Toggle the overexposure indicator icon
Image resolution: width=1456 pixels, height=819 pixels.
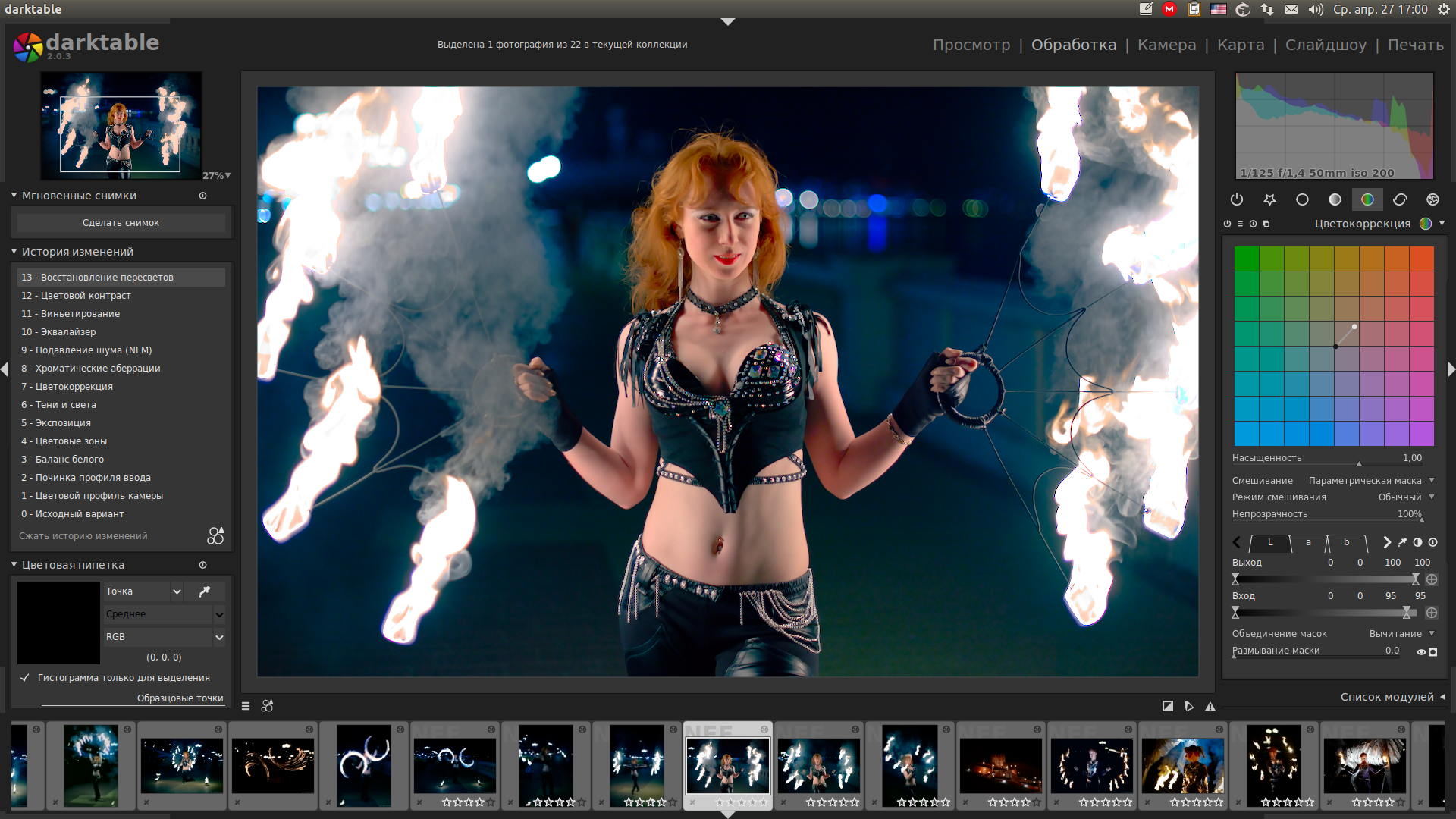tap(1168, 706)
